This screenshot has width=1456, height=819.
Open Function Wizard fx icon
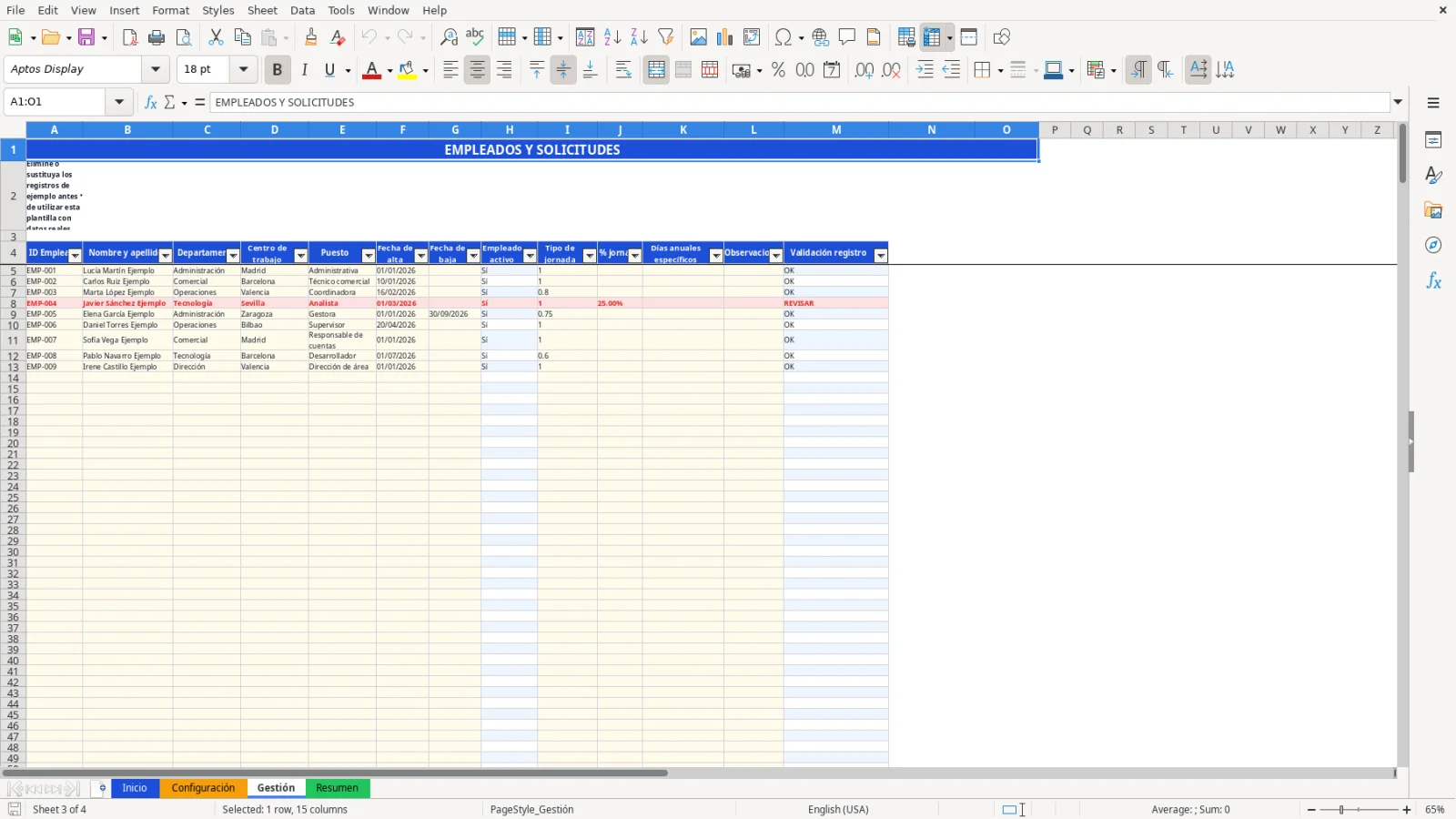pyautogui.click(x=151, y=102)
